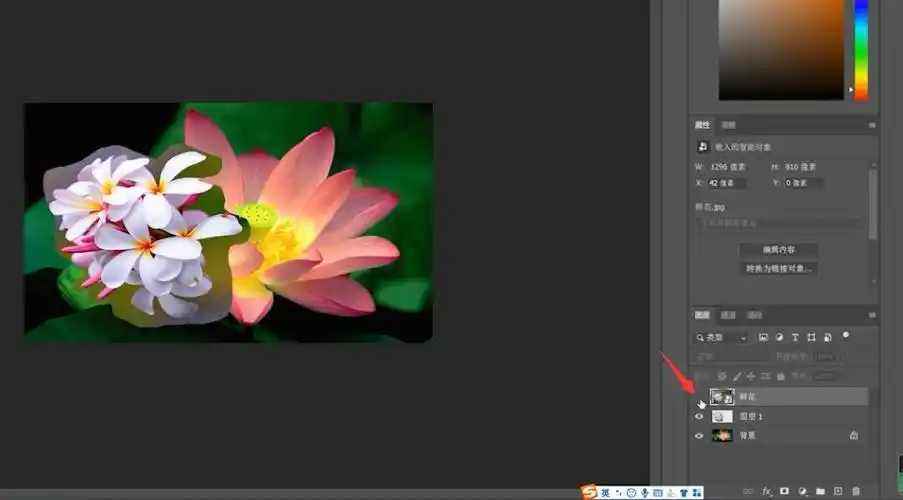Filter layers by type (T) text icon
This screenshot has height=500, width=903.
pyautogui.click(x=795, y=338)
